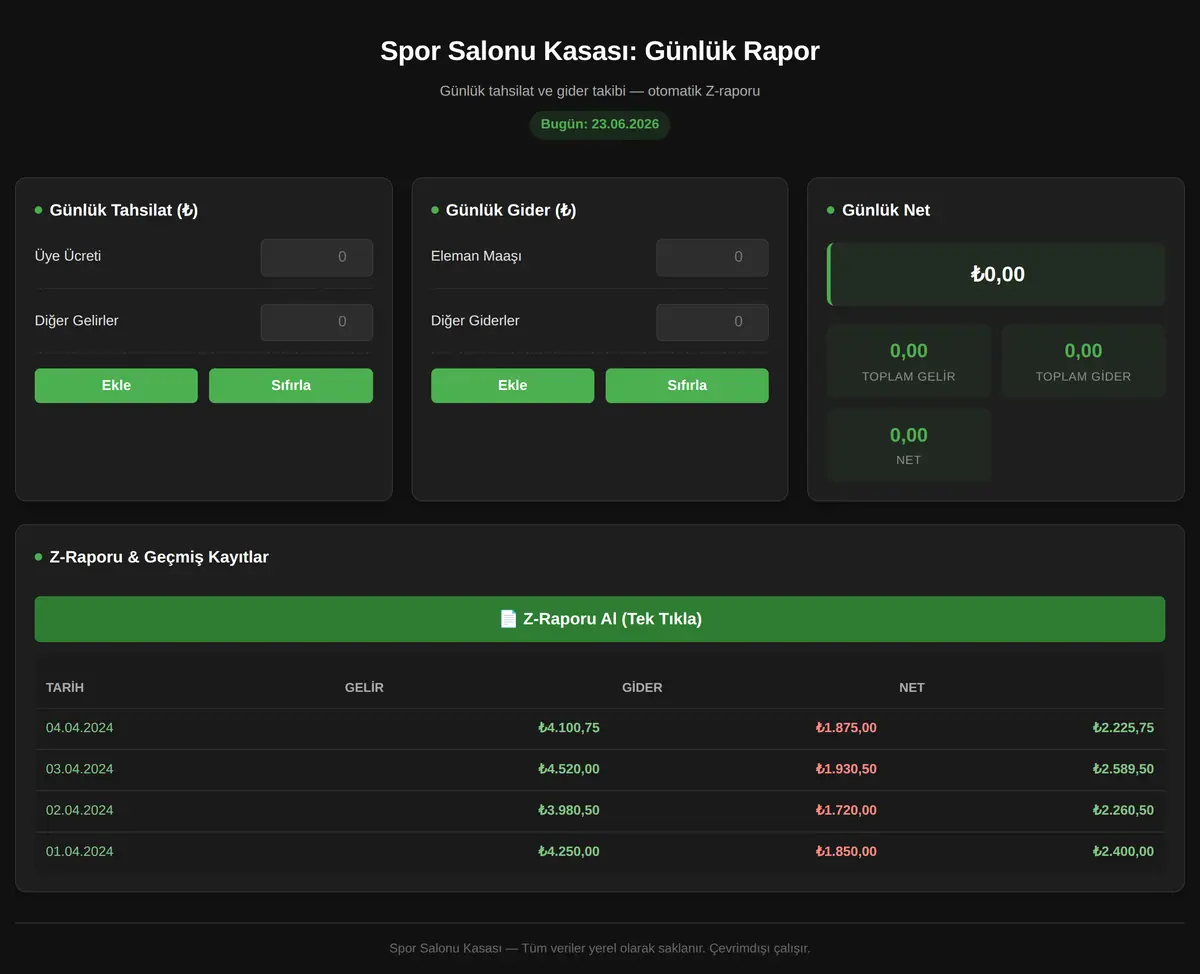Click the NET column header in the table
Viewport: 1200px width, 974px height.
click(912, 688)
